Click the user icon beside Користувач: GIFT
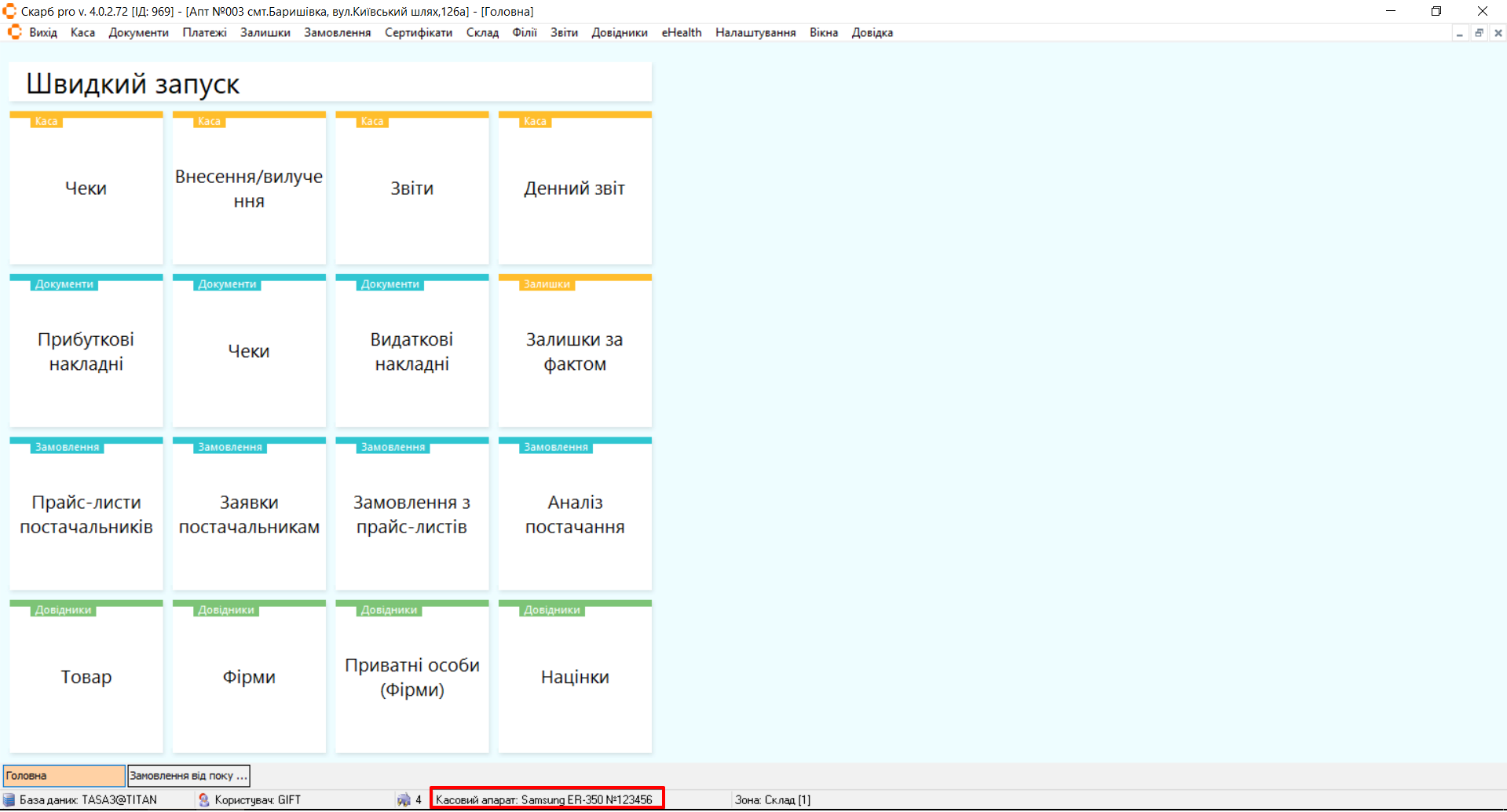This screenshot has height=812, width=1507. [204, 799]
